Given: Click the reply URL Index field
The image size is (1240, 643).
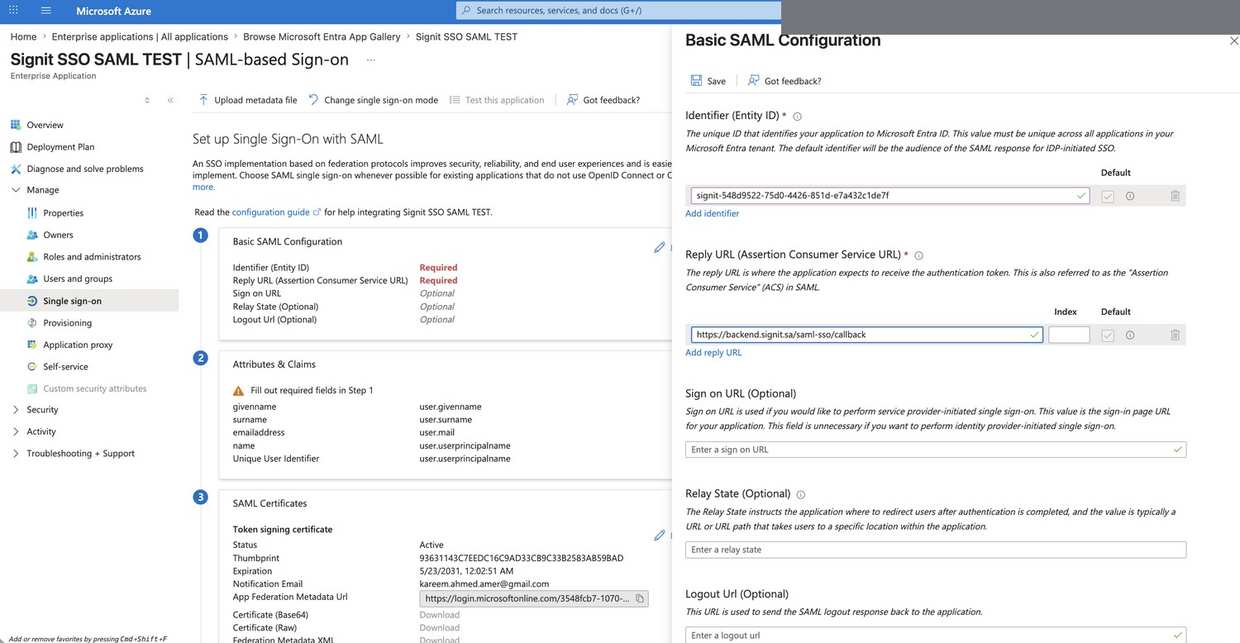Looking at the screenshot, I should coord(1069,335).
